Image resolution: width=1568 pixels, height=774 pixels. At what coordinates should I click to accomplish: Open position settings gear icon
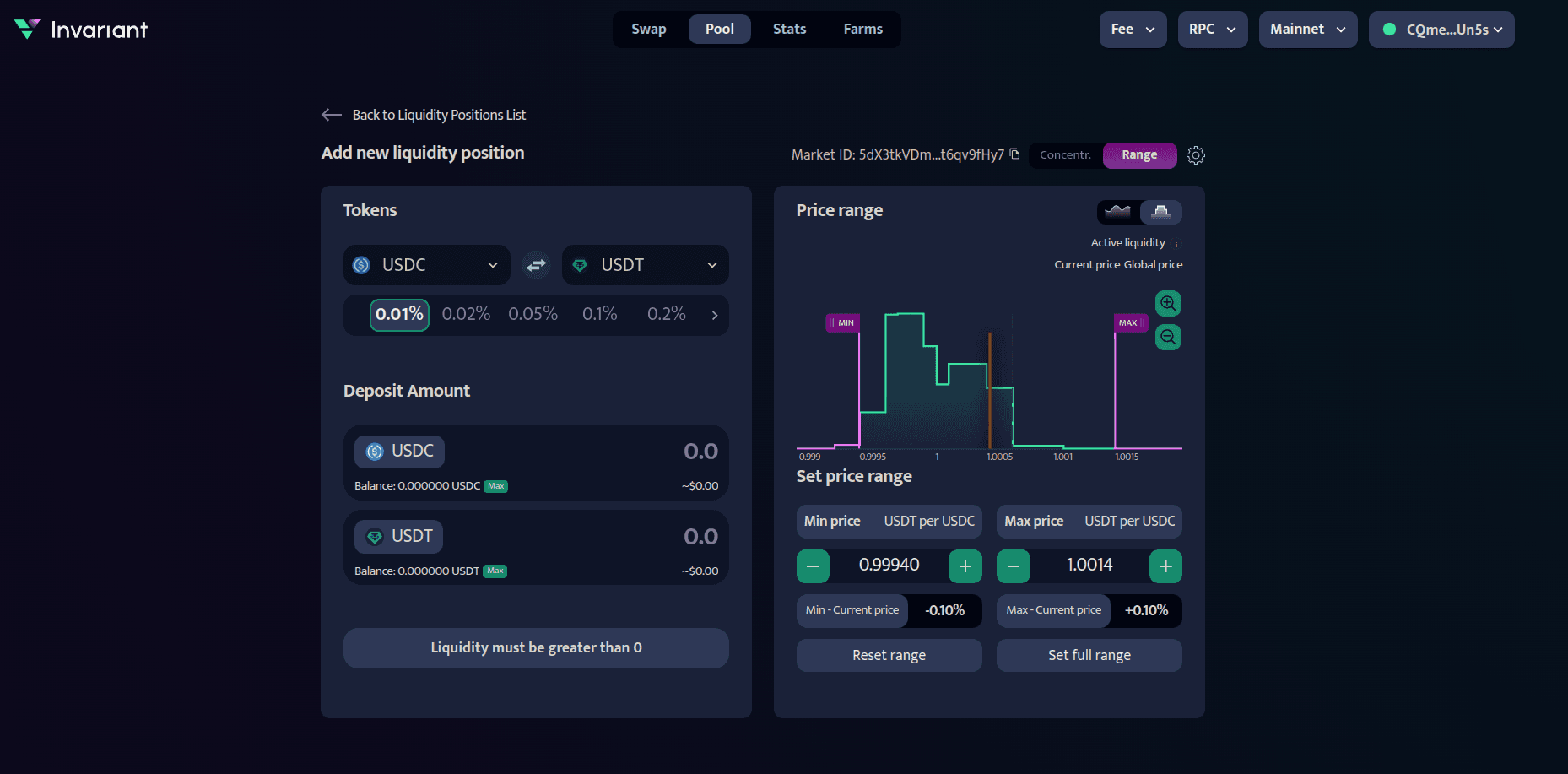pyautogui.click(x=1195, y=155)
